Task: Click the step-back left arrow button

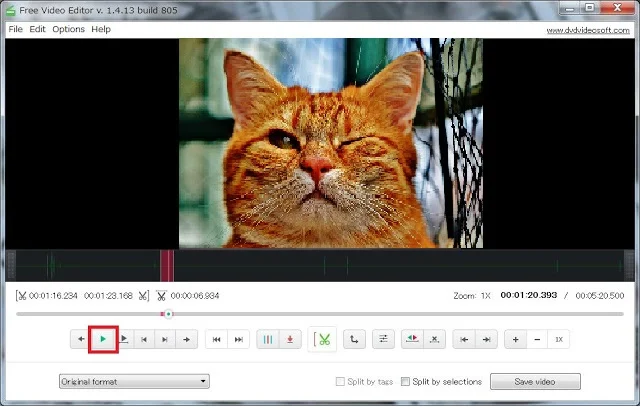Action: click(81, 339)
